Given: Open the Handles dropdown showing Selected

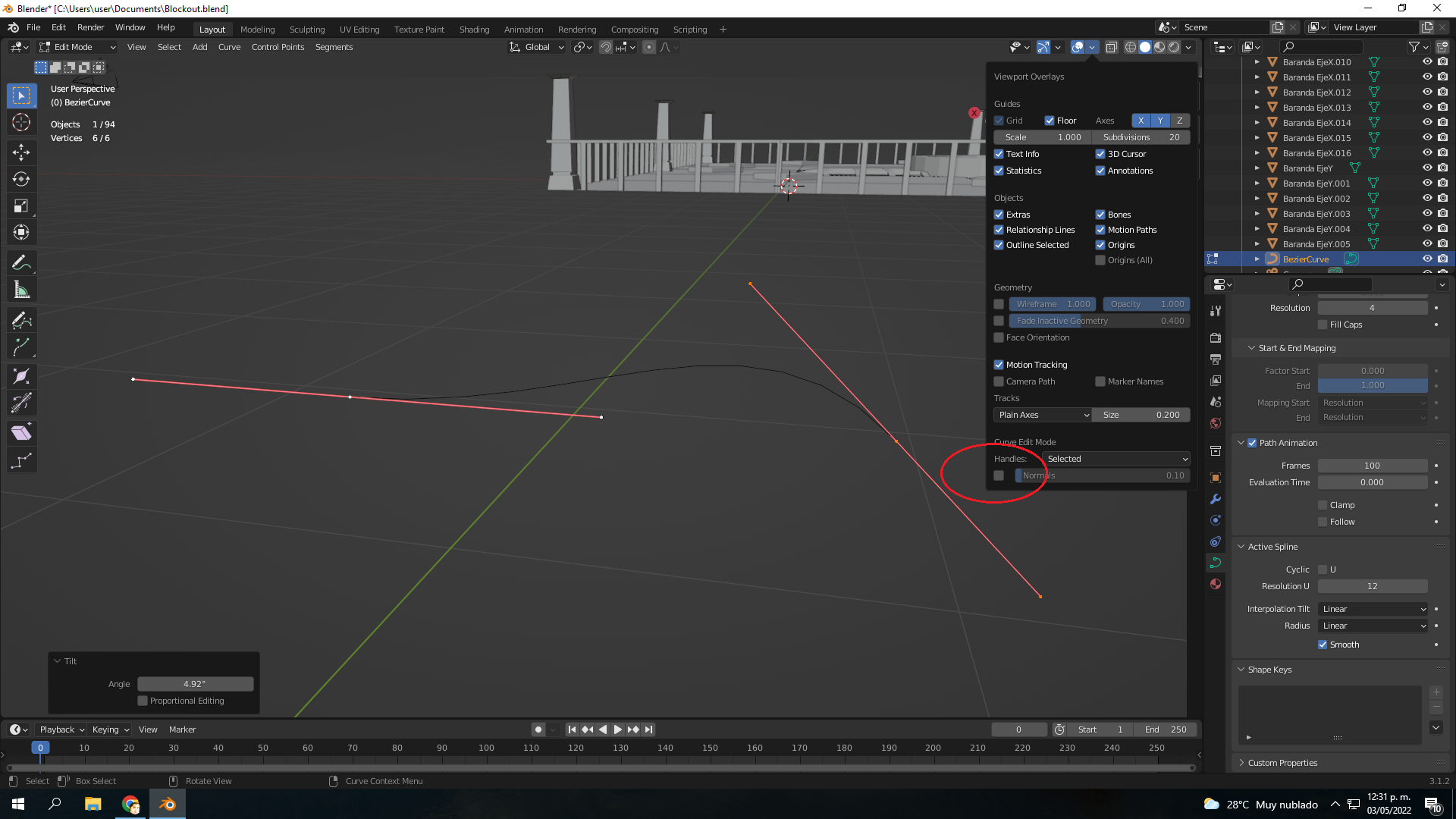Looking at the screenshot, I should [1116, 459].
